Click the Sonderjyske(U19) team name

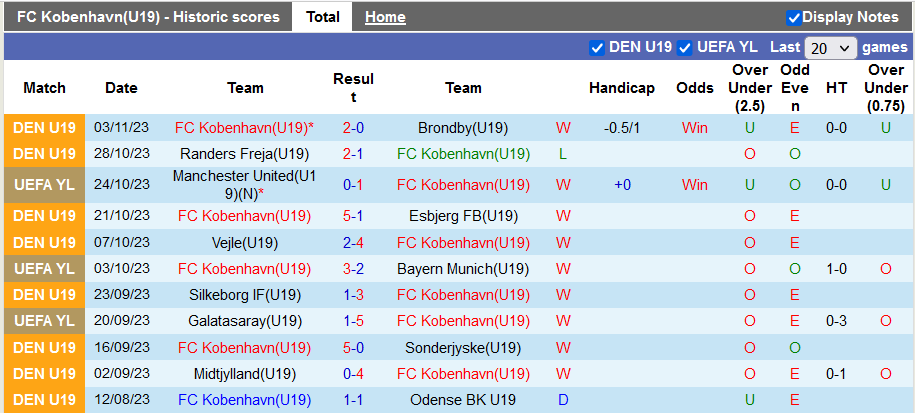(x=463, y=348)
